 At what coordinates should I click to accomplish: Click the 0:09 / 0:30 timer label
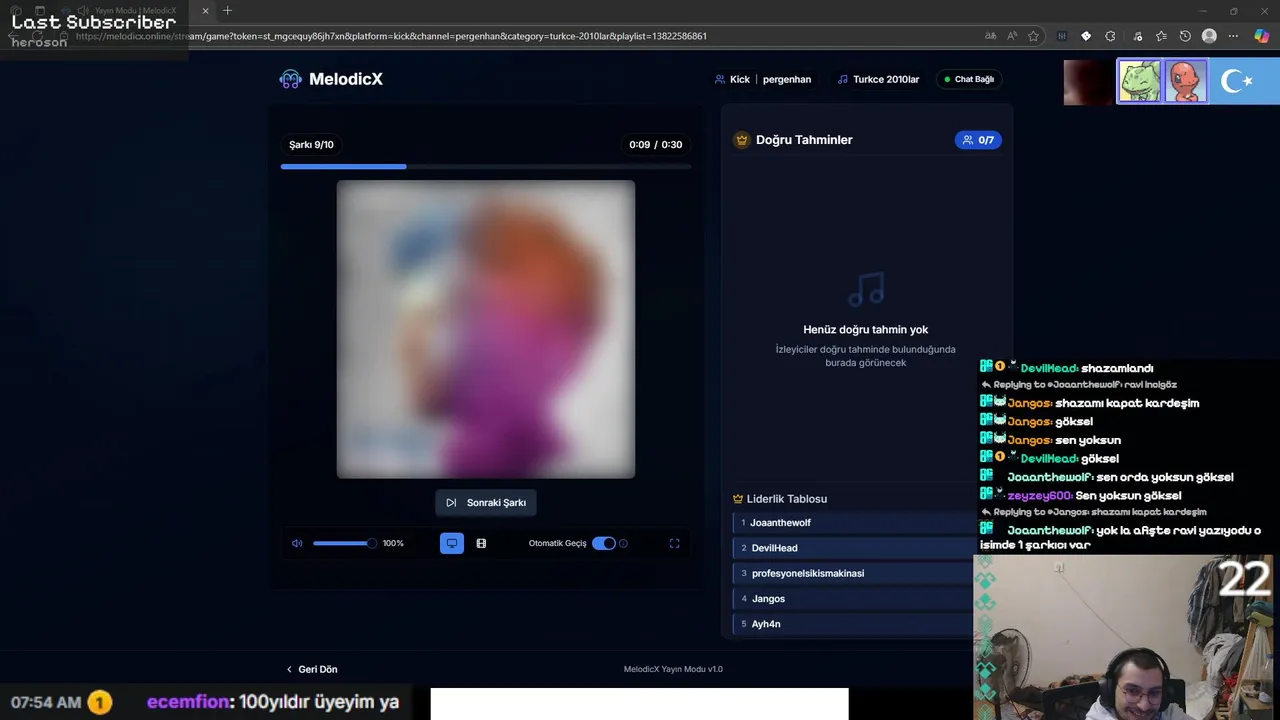pyautogui.click(x=656, y=145)
